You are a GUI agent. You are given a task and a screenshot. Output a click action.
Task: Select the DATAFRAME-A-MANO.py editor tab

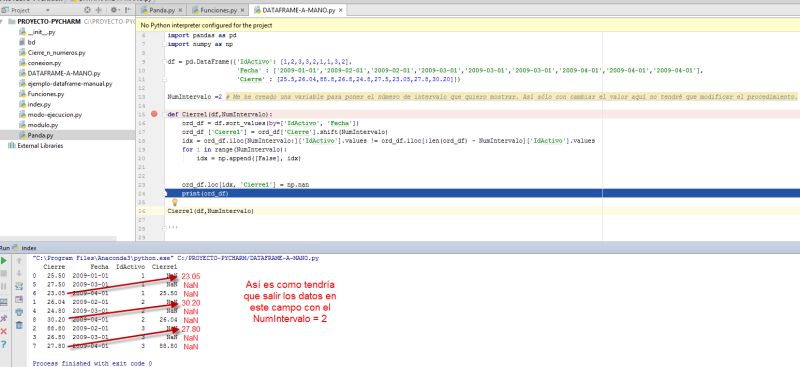[x=299, y=10]
